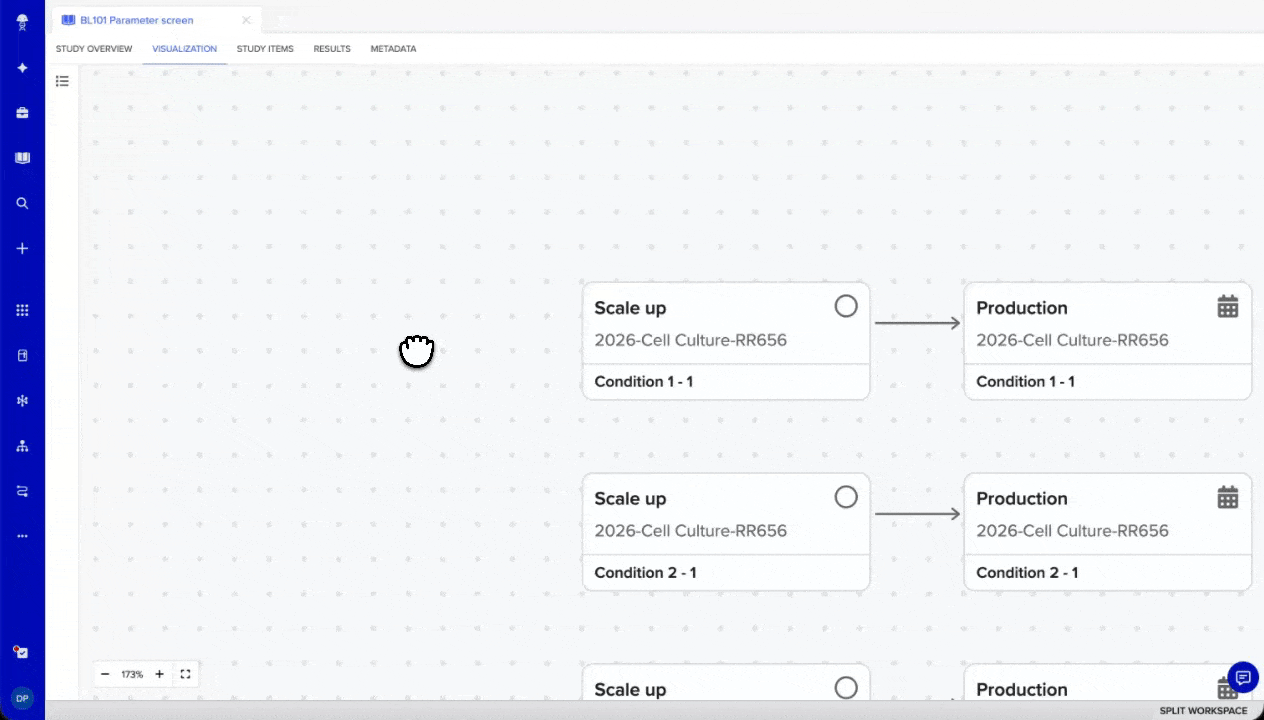Open the DP user profile avatar
This screenshot has width=1264, height=720.
(22, 698)
